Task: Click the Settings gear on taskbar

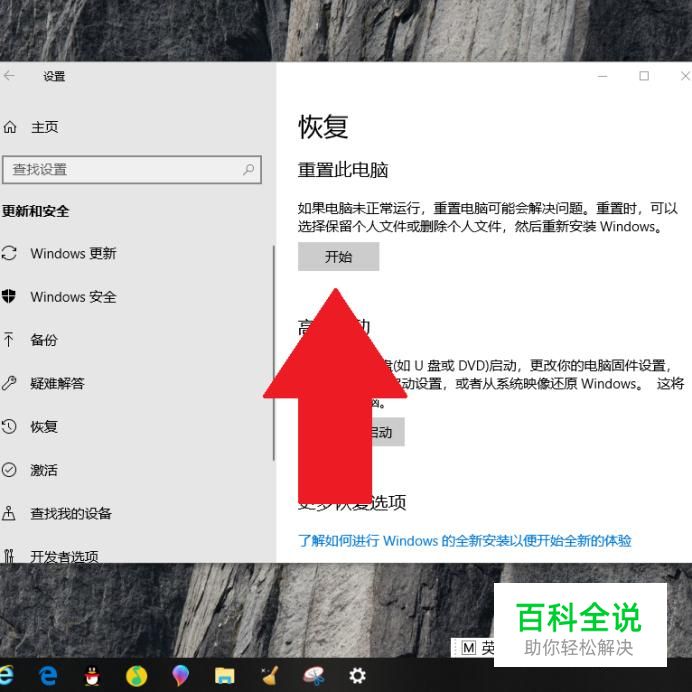Action: point(357,676)
